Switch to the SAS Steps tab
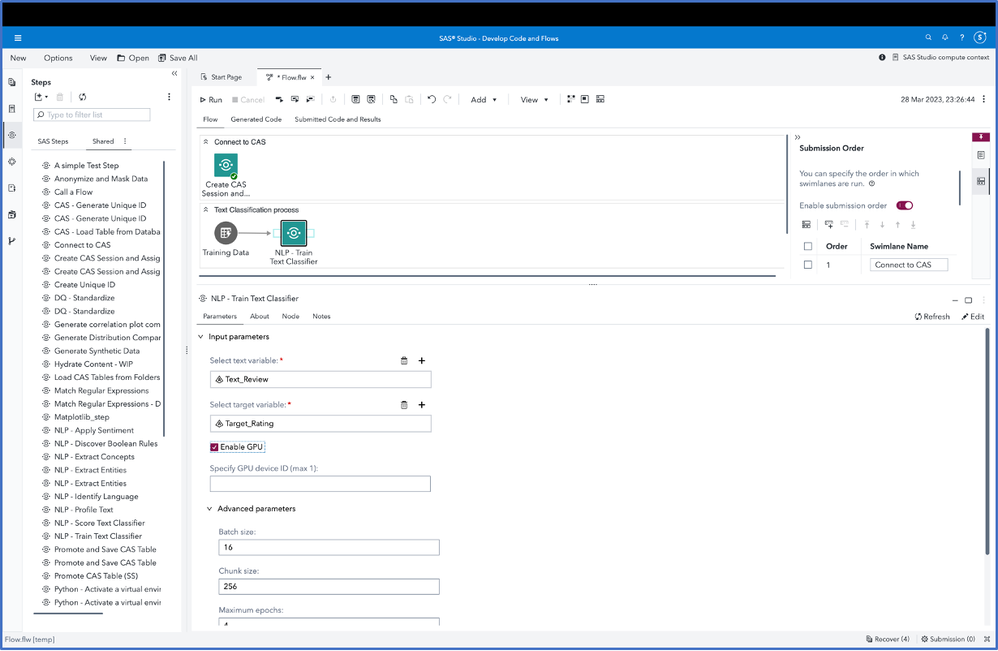998x651 pixels. [x=53, y=141]
